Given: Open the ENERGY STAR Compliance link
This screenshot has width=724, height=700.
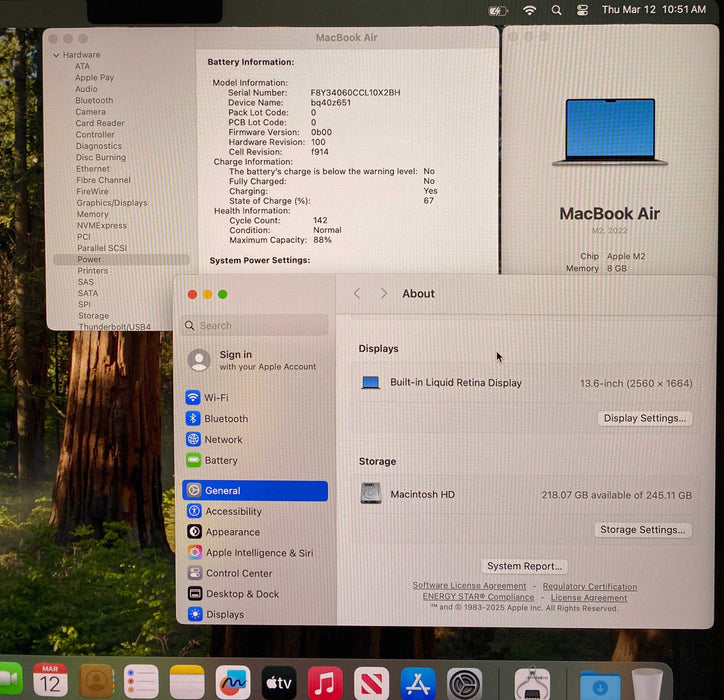Looking at the screenshot, I should 478,597.
